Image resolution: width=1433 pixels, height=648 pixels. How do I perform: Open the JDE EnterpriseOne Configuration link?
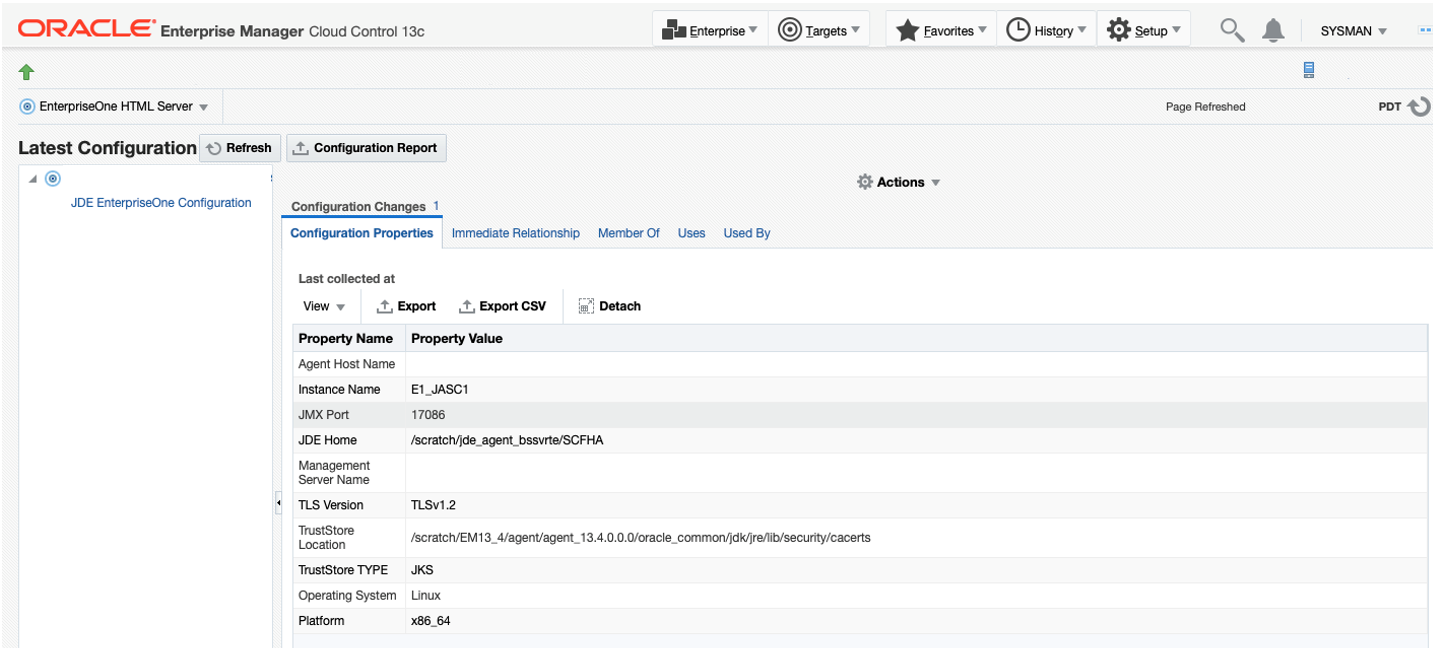click(161, 203)
